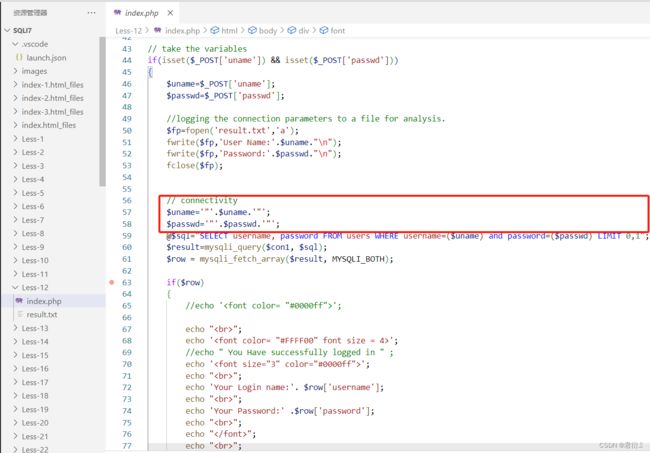
Task: Expand the Less-10 folder
Action: [15, 260]
